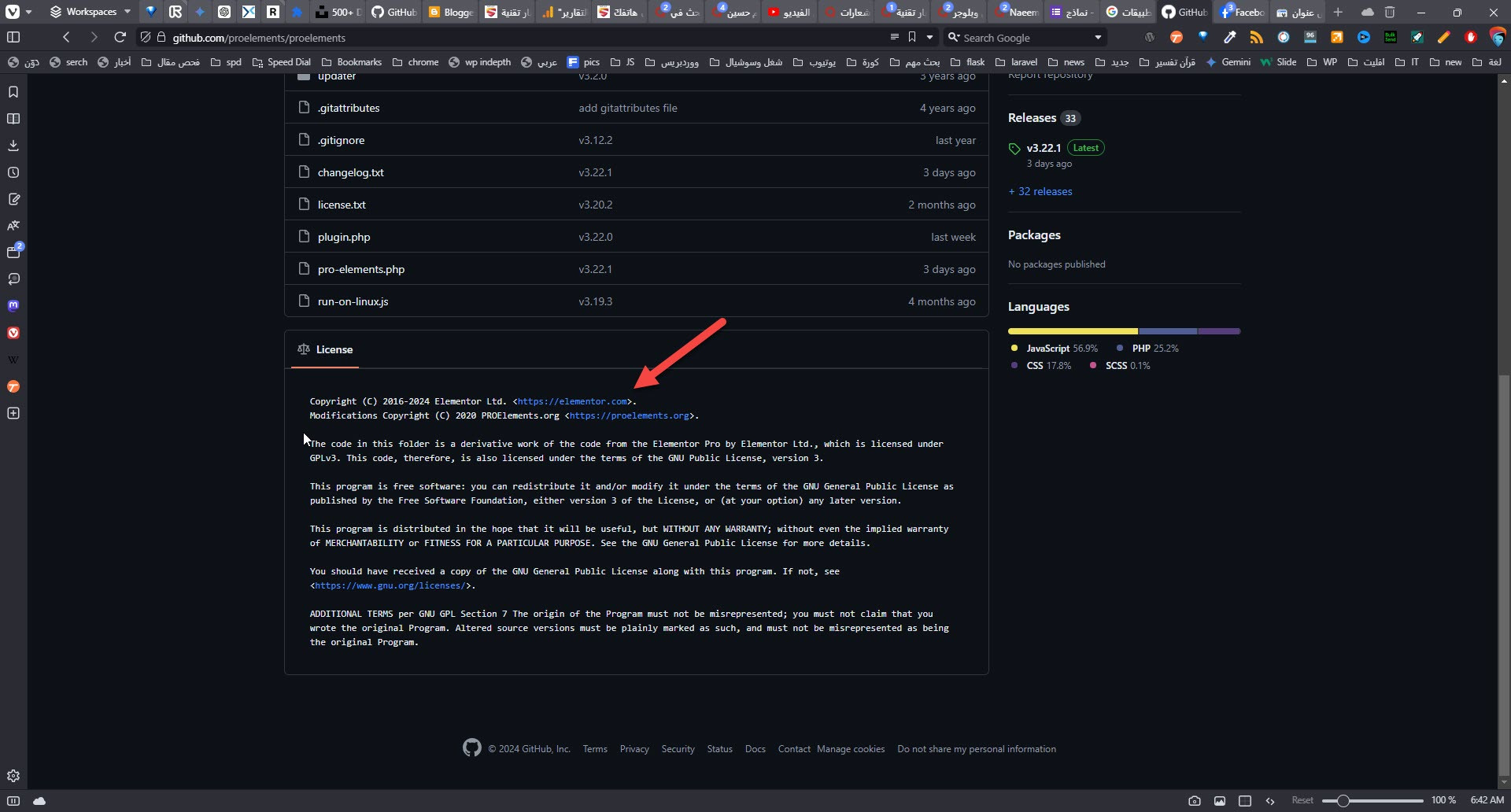
Task: Open the Mastodon web panel
Action: click(x=13, y=306)
